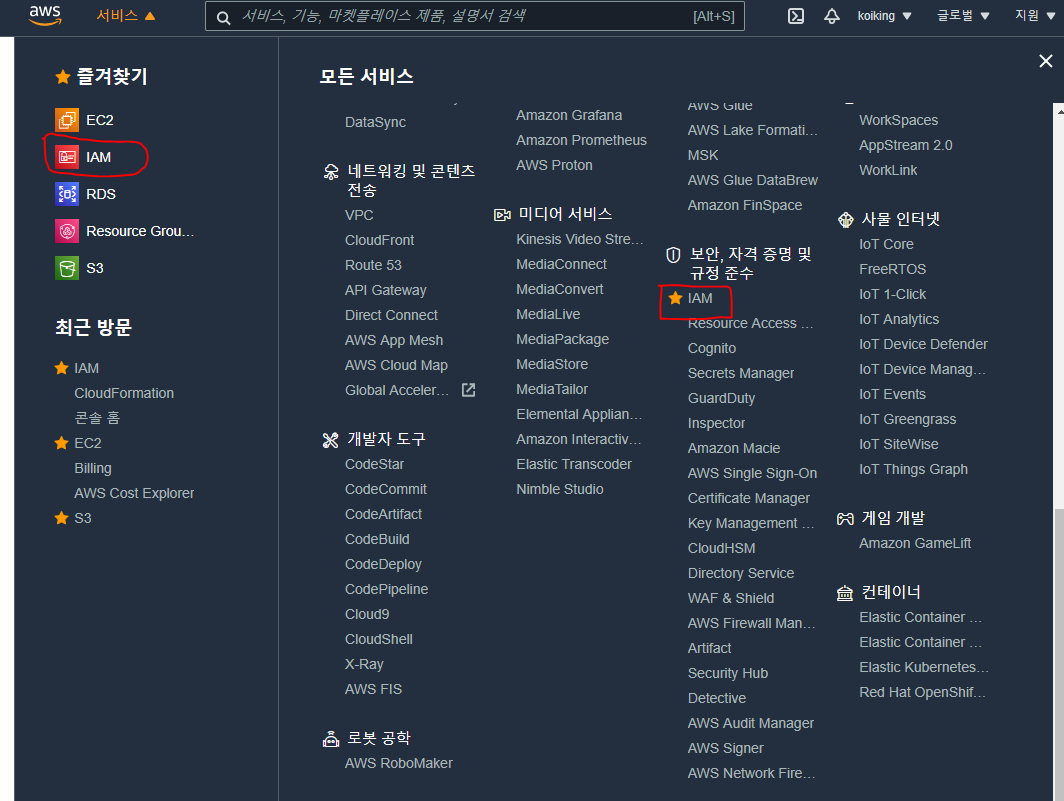This screenshot has width=1064, height=801.
Task: Open AWS Glue DataBrew service
Action: click(x=753, y=181)
